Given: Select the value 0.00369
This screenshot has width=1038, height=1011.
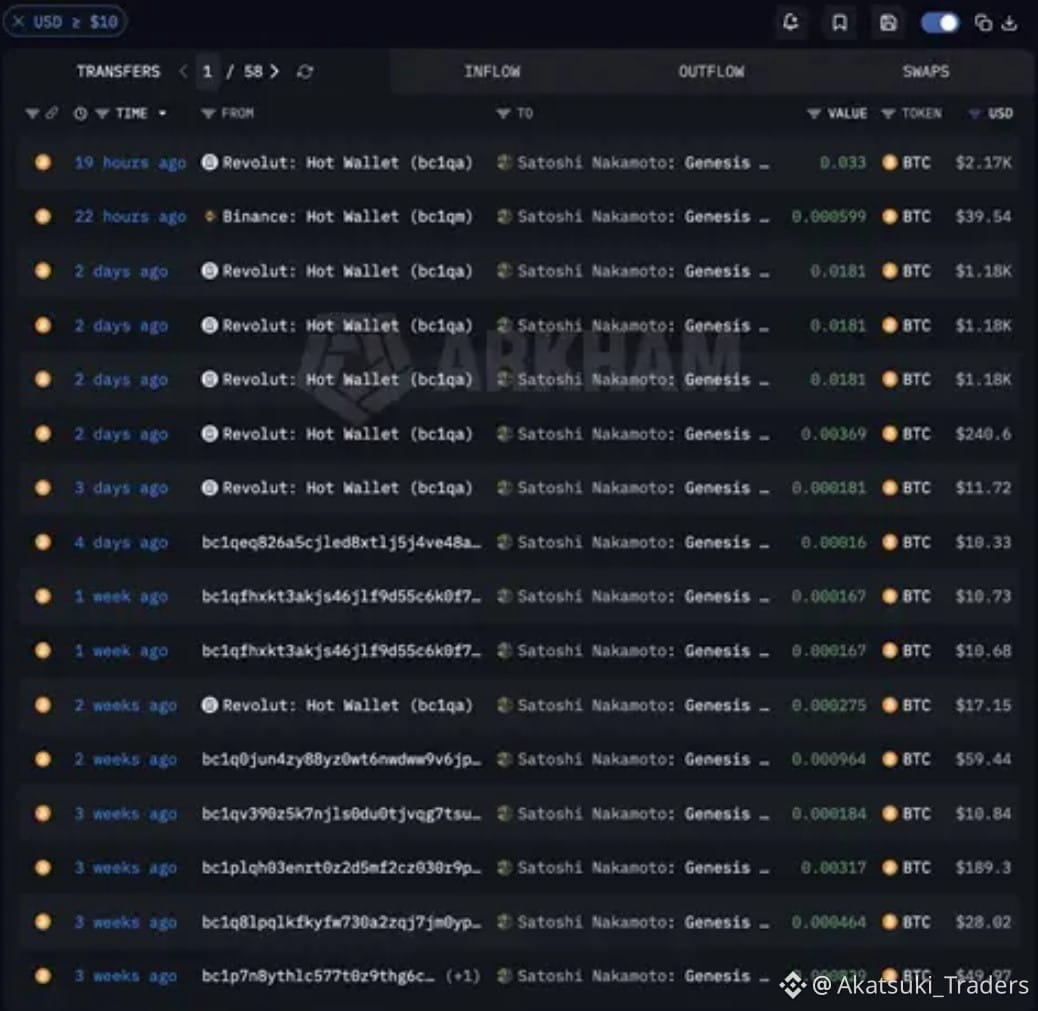Looking at the screenshot, I should [x=833, y=434].
